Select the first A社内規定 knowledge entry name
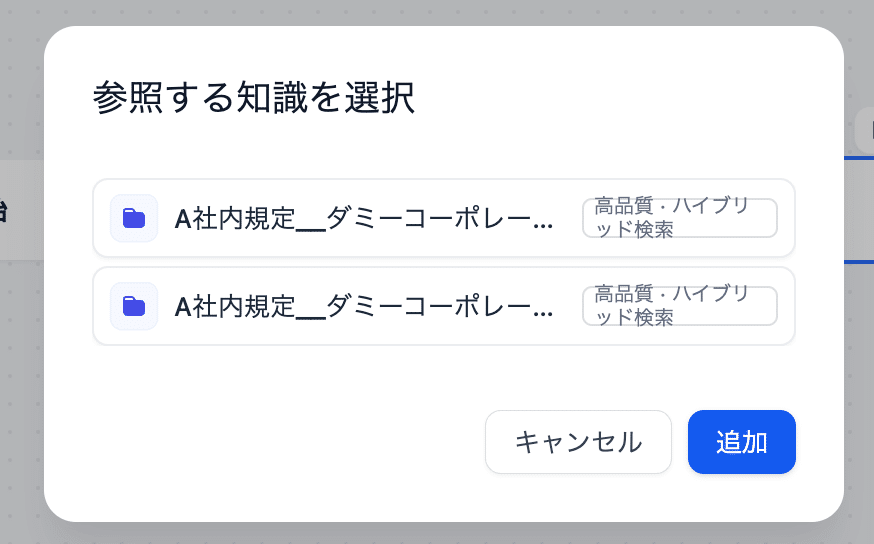This screenshot has height=544, width=874. 364,219
